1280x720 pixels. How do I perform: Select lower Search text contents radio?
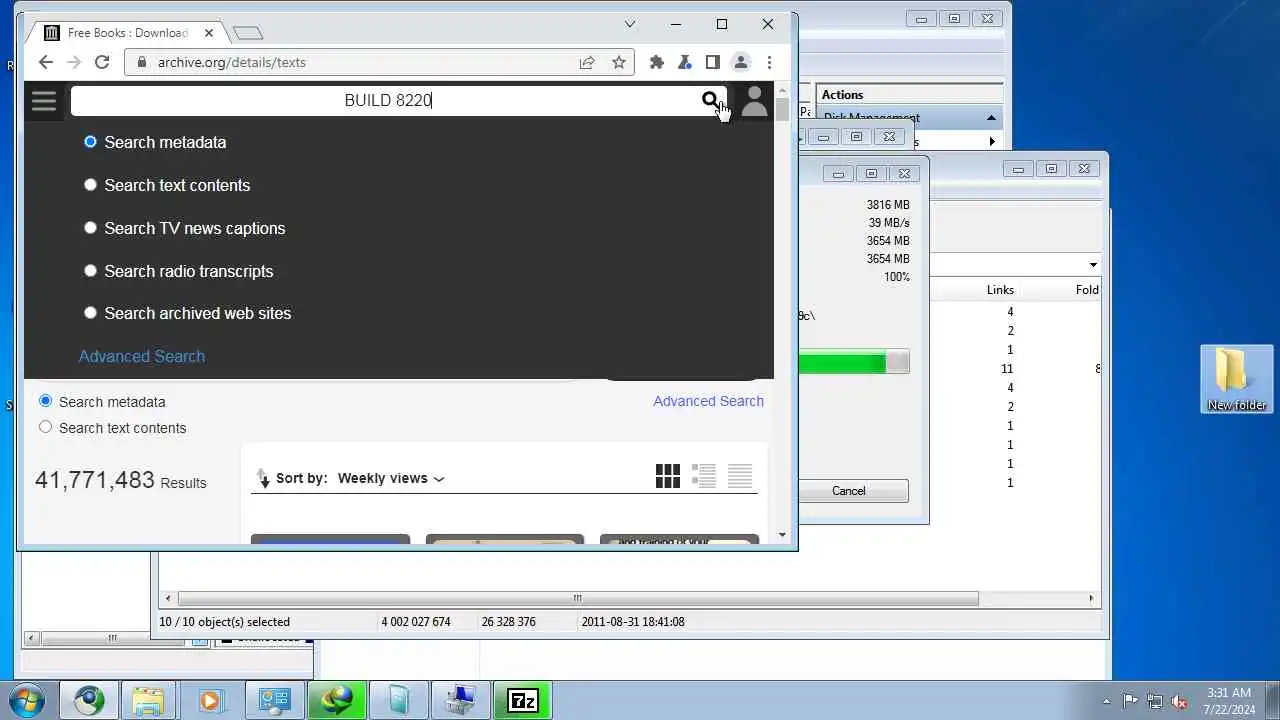(x=45, y=427)
